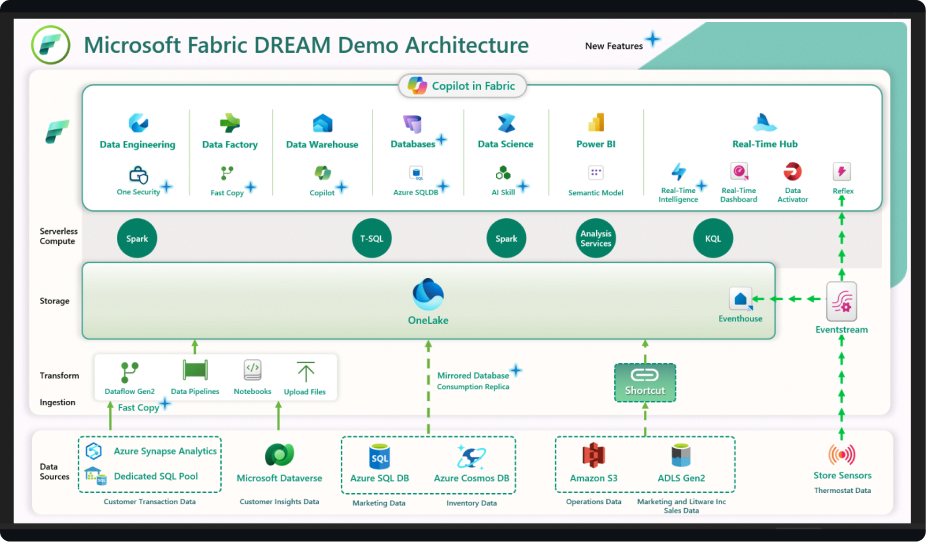Viewport: 926px width, 542px height.
Task: Click the Inventory Data caption
Action: point(471,504)
